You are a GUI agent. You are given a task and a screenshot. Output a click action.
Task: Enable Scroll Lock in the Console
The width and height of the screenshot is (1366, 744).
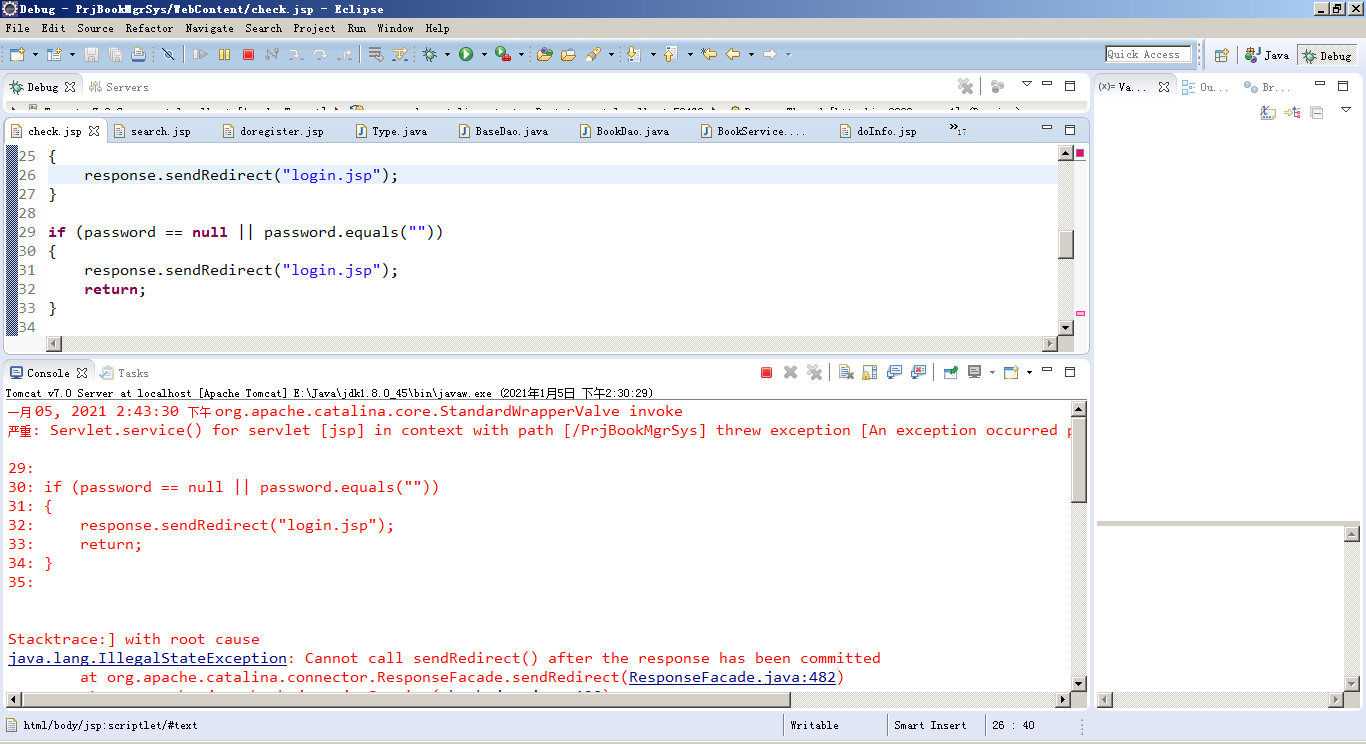[x=869, y=372]
